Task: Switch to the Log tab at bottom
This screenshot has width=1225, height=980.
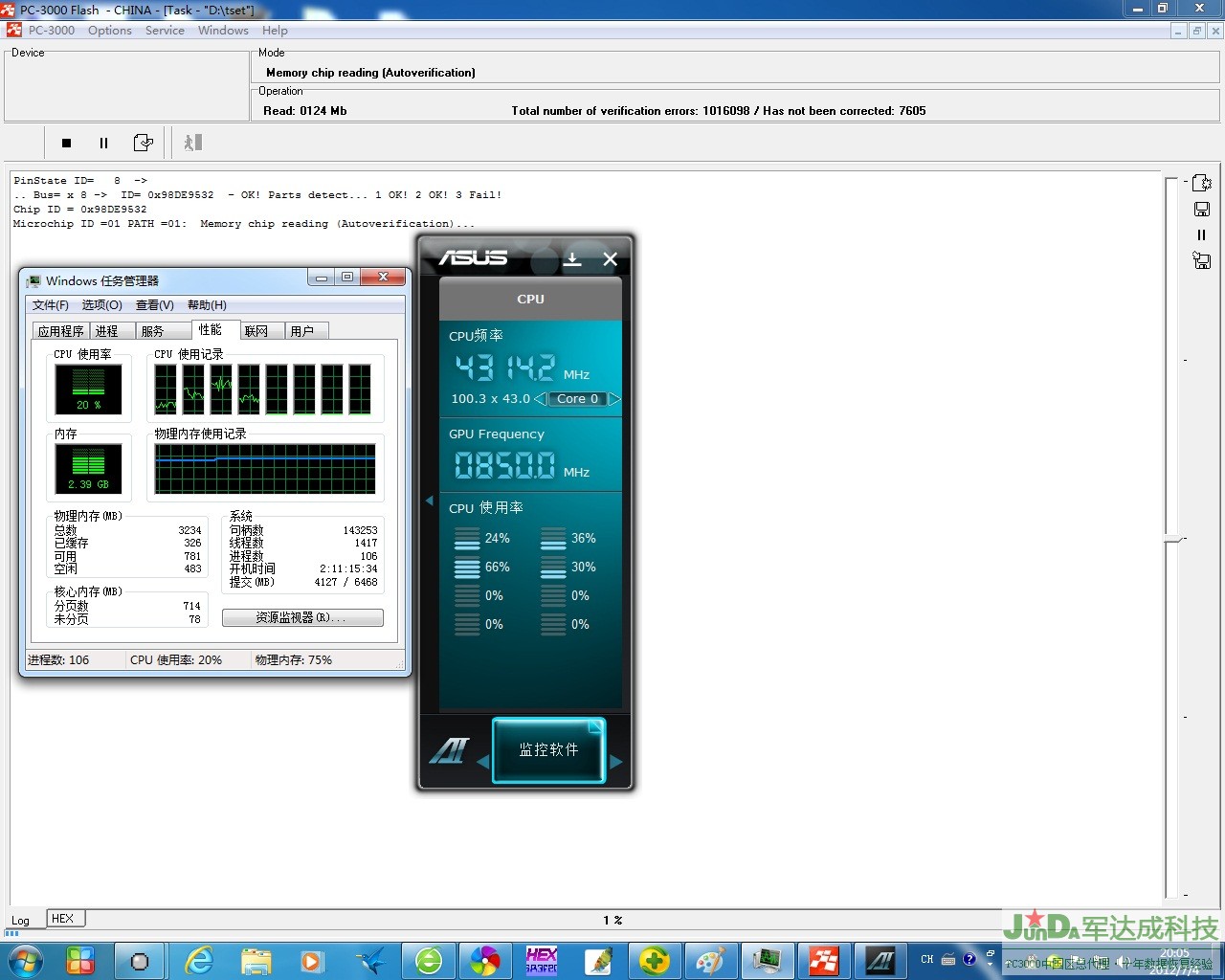Action: [x=20, y=921]
